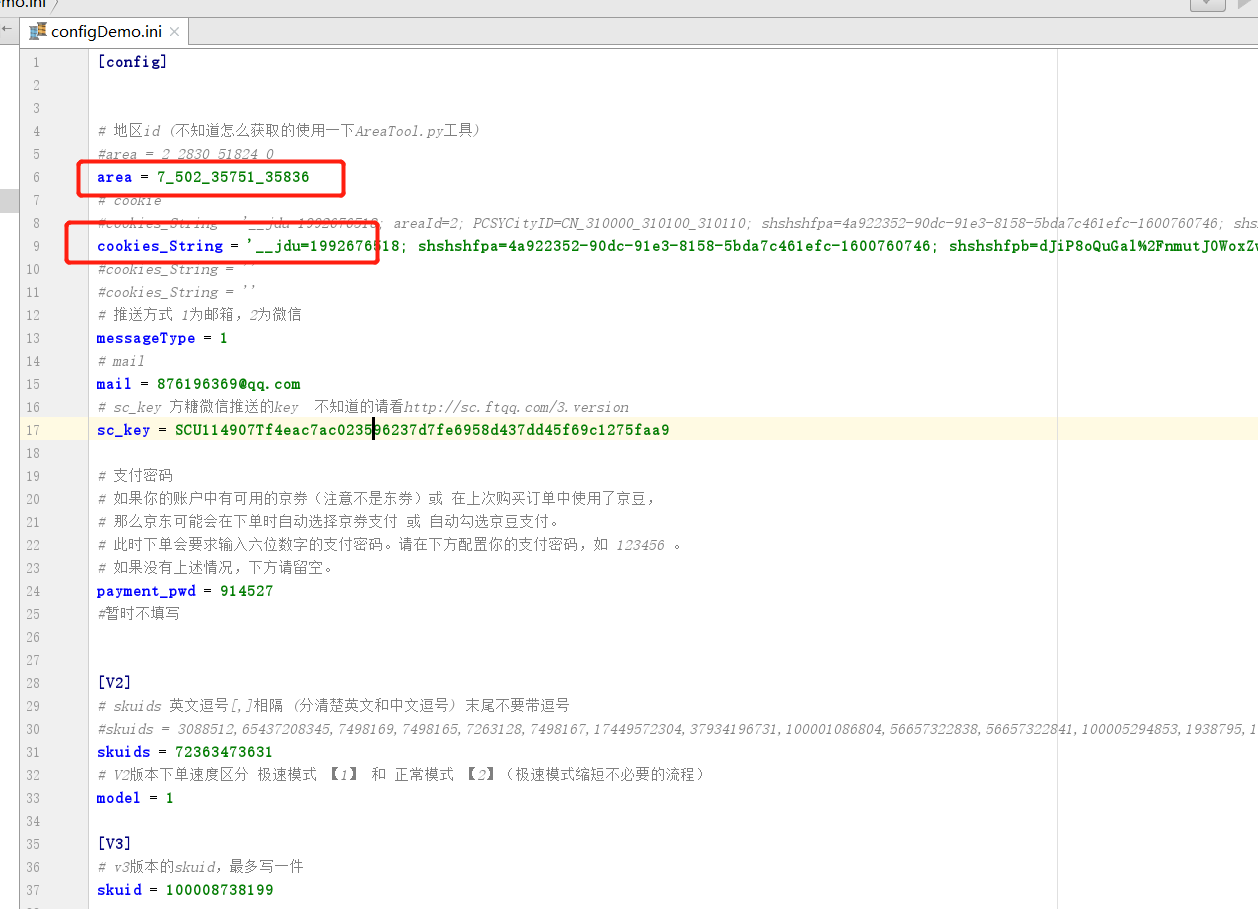Click the skuids value 72363473631
The width and height of the screenshot is (1258, 909).
coord(224,752)
